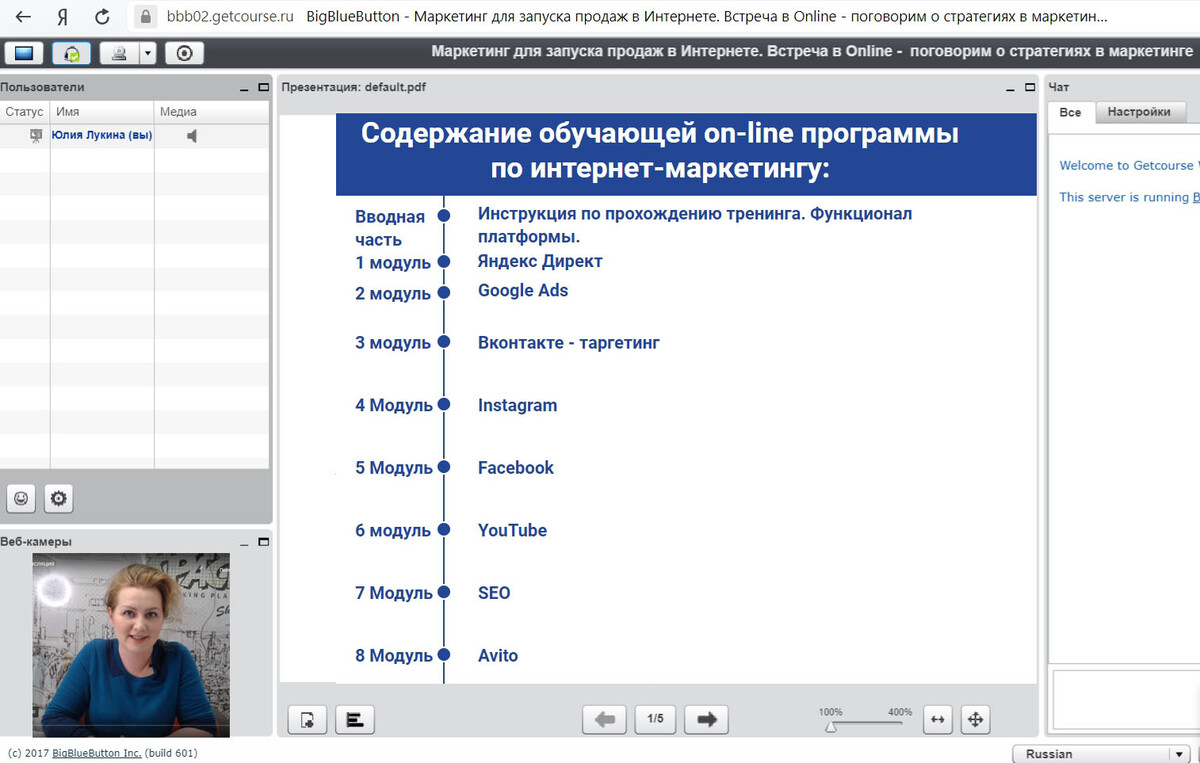Click the '8 Модуль' label on the slide
The width and height of the screenshot is (1200, 763).
click(394, 656)
